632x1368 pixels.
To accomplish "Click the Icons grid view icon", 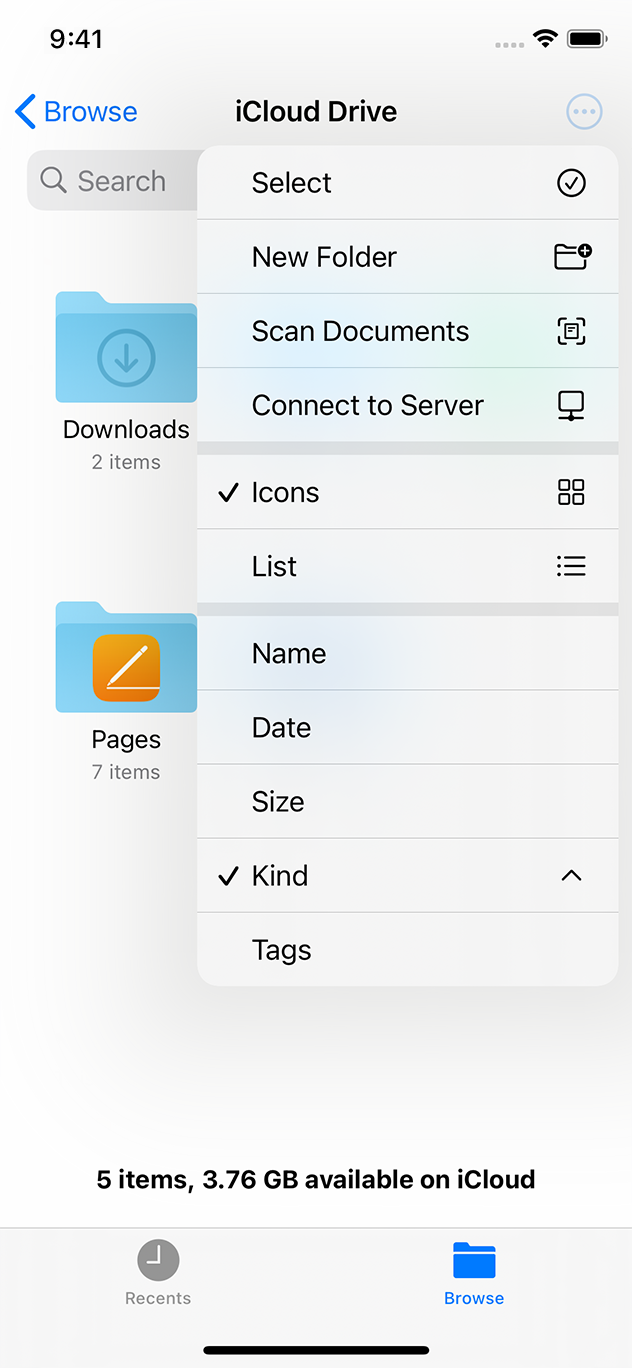I will 571,492.
